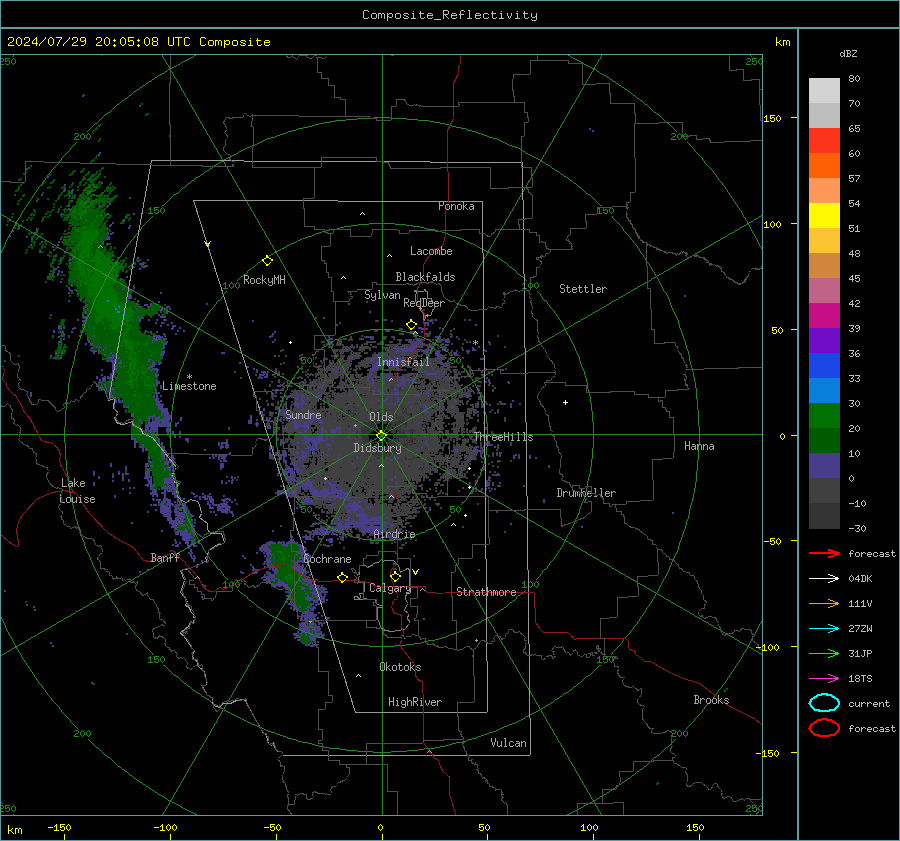Click the RedDeer city label
The height and width of the screenshot is (841, 900).
point(424,303)
